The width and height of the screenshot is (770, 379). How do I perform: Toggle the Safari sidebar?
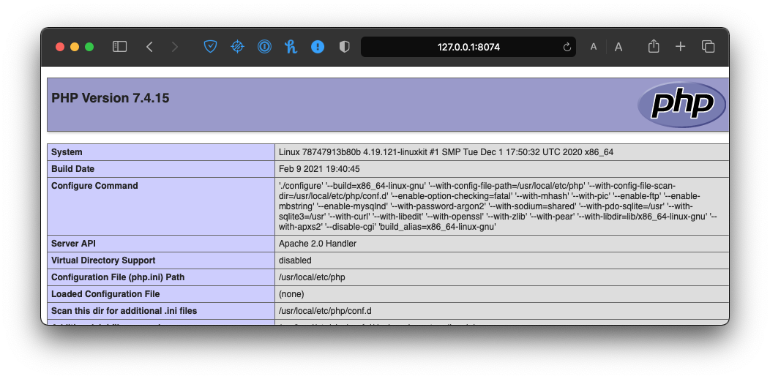coord(120,47)
